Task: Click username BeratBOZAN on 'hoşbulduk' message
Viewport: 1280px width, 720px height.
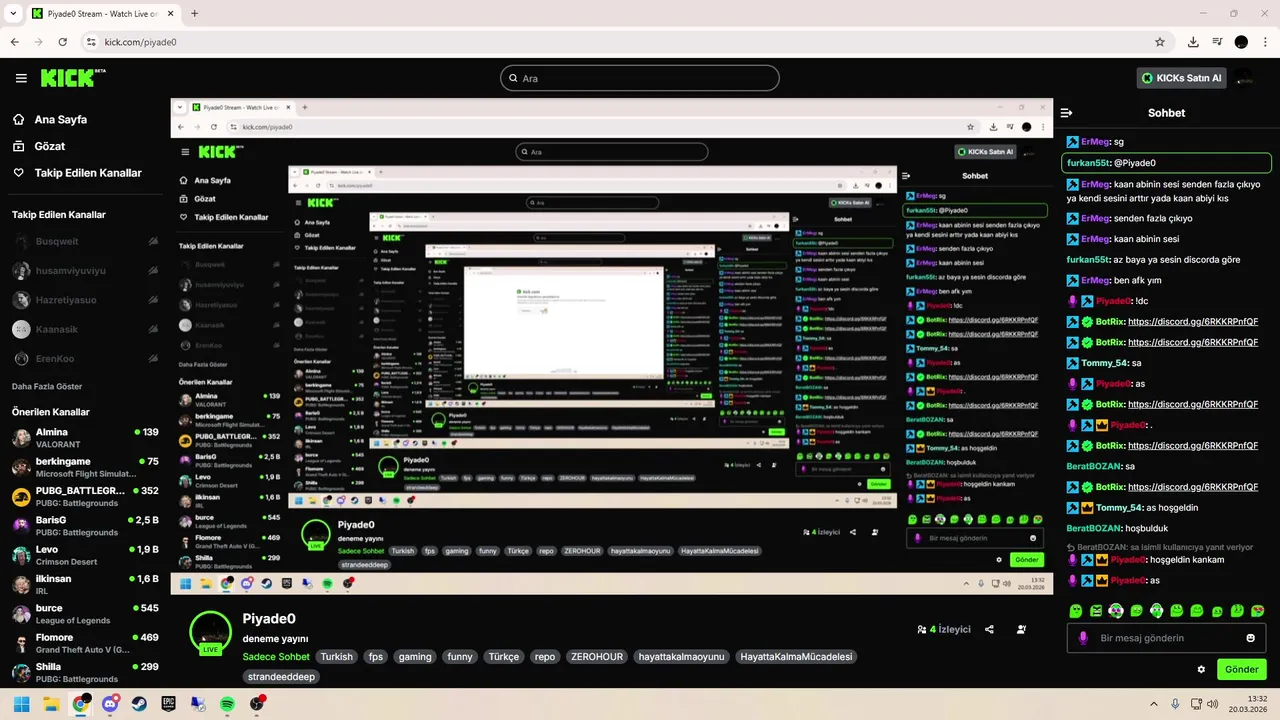Action: tap(1095, 528)
